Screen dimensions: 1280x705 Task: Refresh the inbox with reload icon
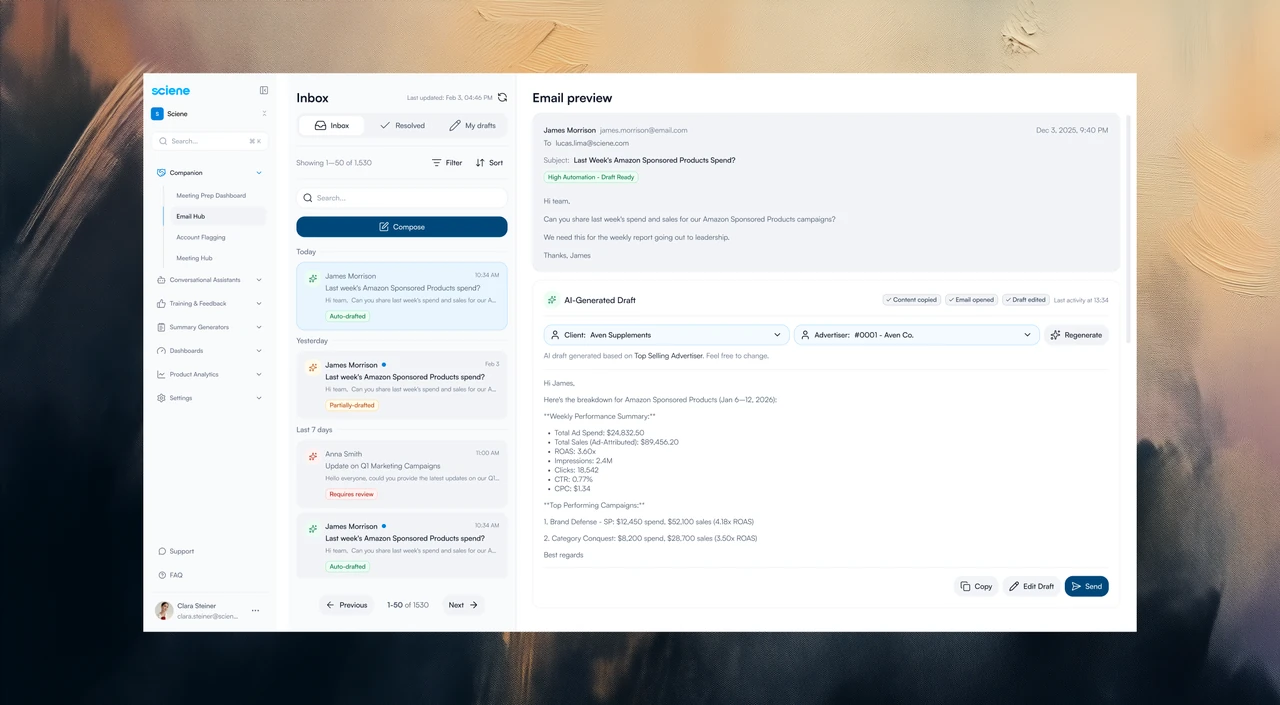click(x=502, y=97)
